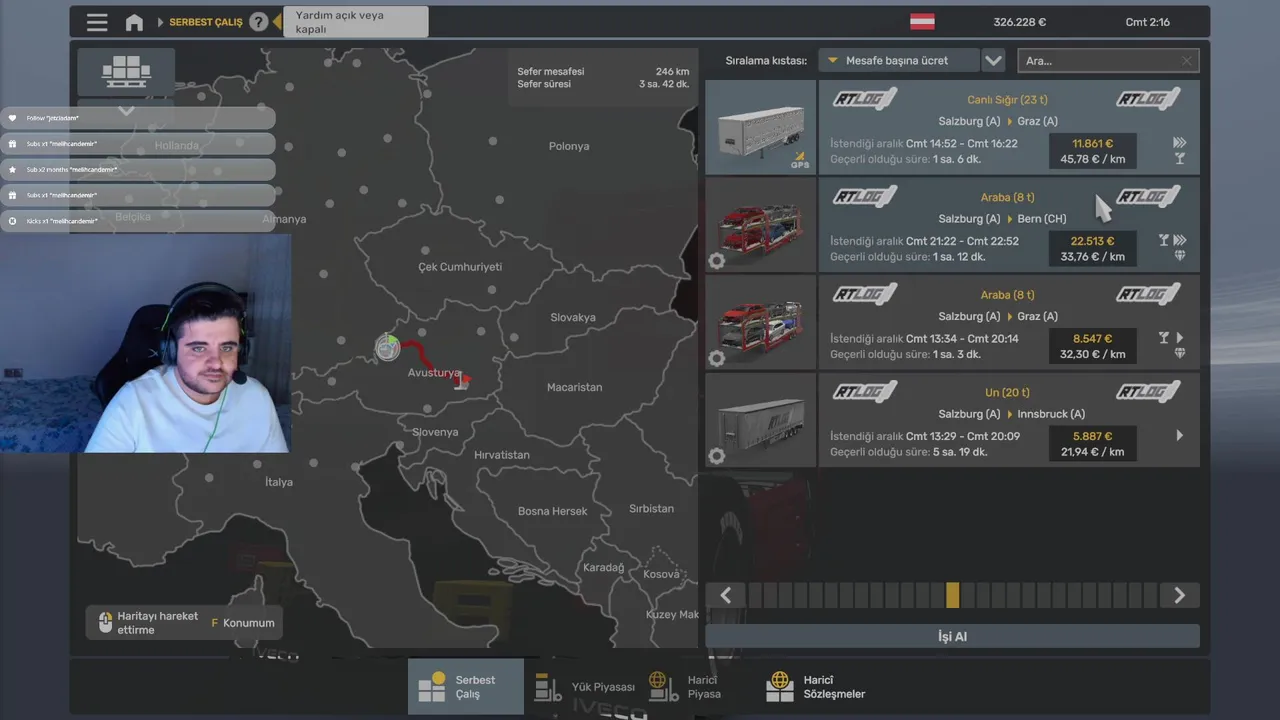Switch to the Serbest Çalış tab
This screenshot has height=720, width=1280.
[x=465, y=686]
